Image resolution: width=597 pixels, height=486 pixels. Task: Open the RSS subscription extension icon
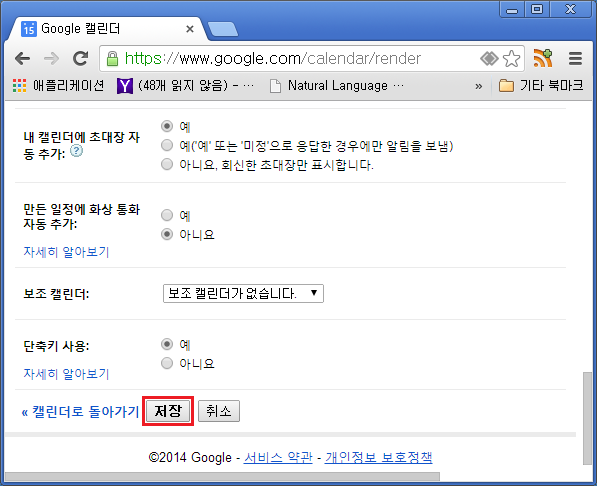coord(543,58)
